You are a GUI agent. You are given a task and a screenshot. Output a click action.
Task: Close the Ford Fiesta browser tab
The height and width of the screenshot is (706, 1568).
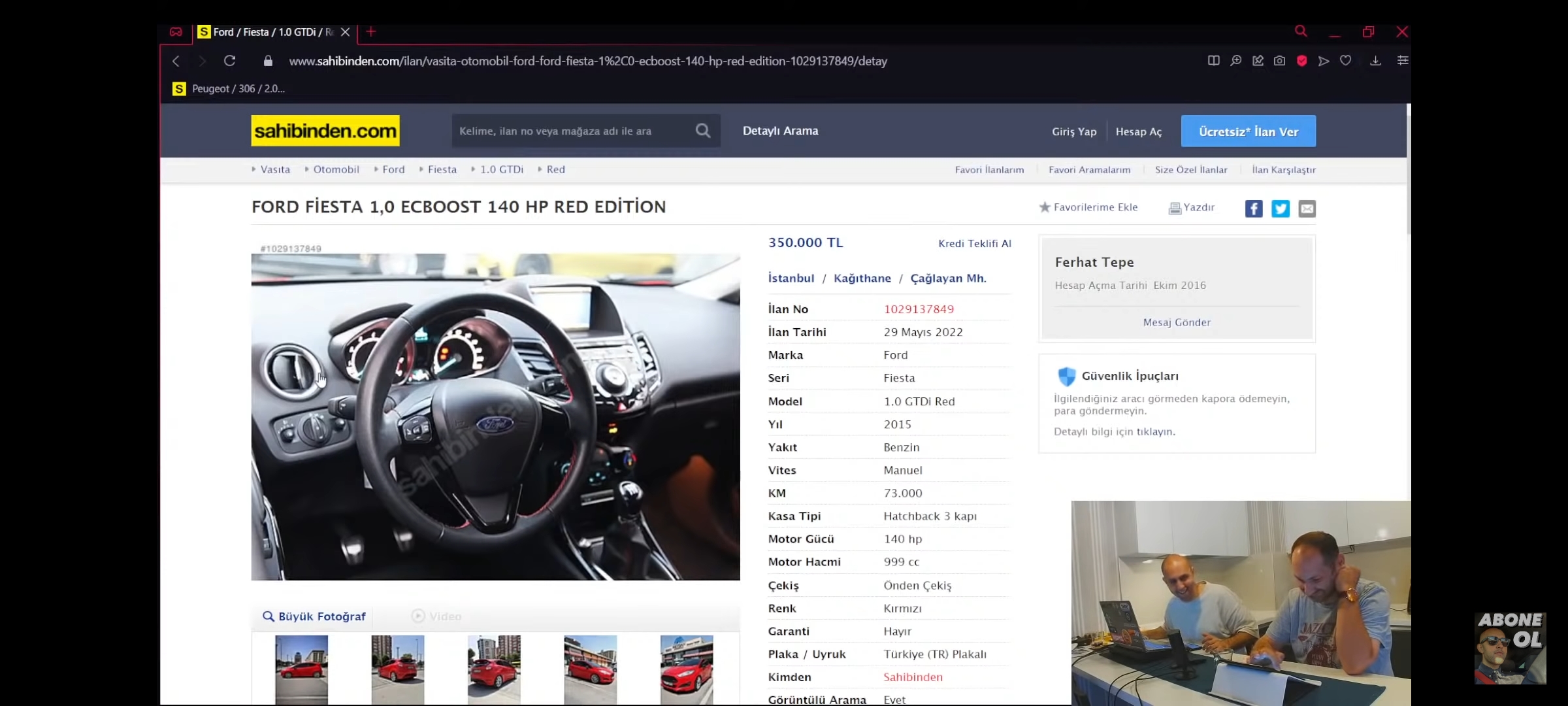(345, 32)
